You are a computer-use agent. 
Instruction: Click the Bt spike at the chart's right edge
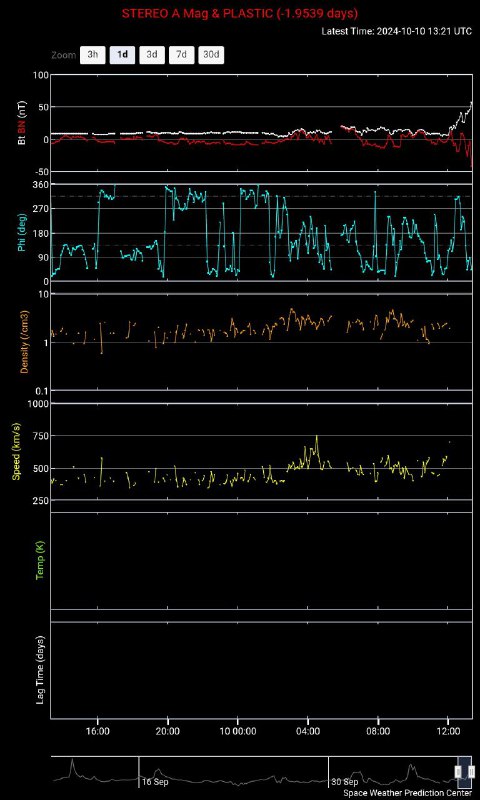click(x=470, y=105)
